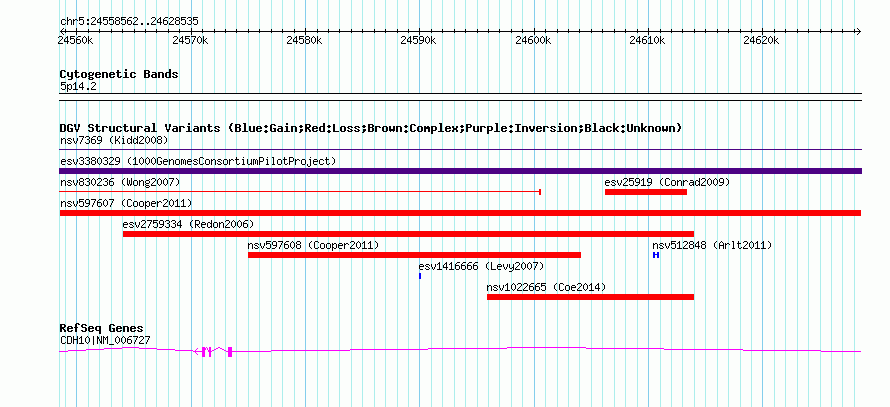Open variant label nsv7369 (Kidd2008)
This screenshot has height=407, width=890.
coord(114,140)
